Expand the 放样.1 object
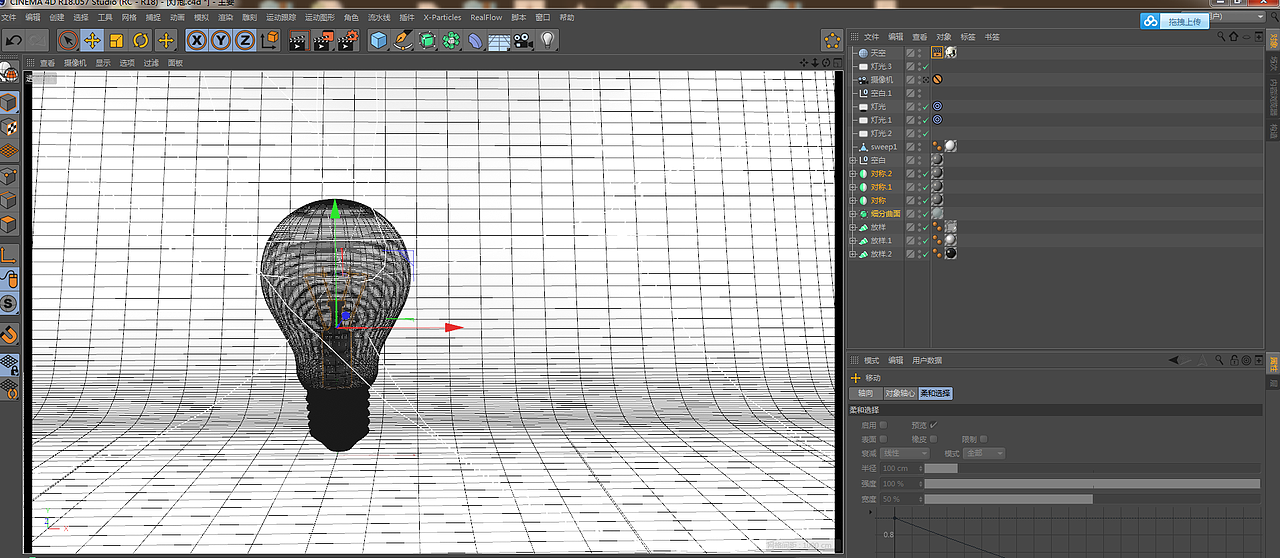This screenshot has height=558, width=1280. (x=853, y=241)
